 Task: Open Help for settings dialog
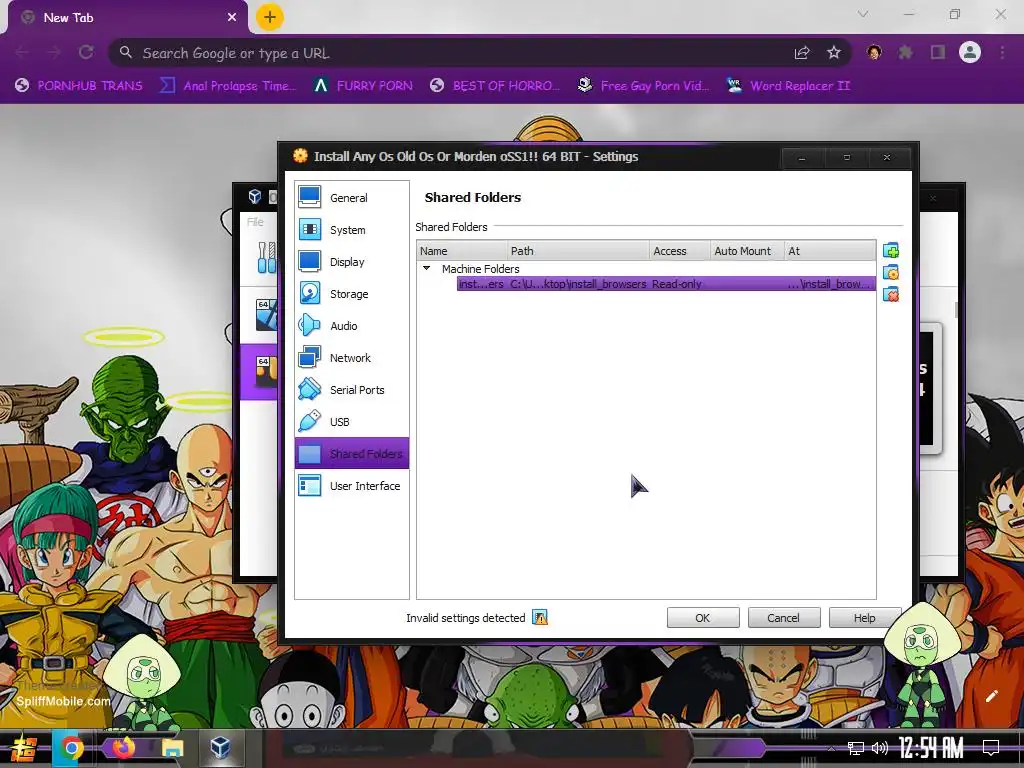(x=864, y=618)
